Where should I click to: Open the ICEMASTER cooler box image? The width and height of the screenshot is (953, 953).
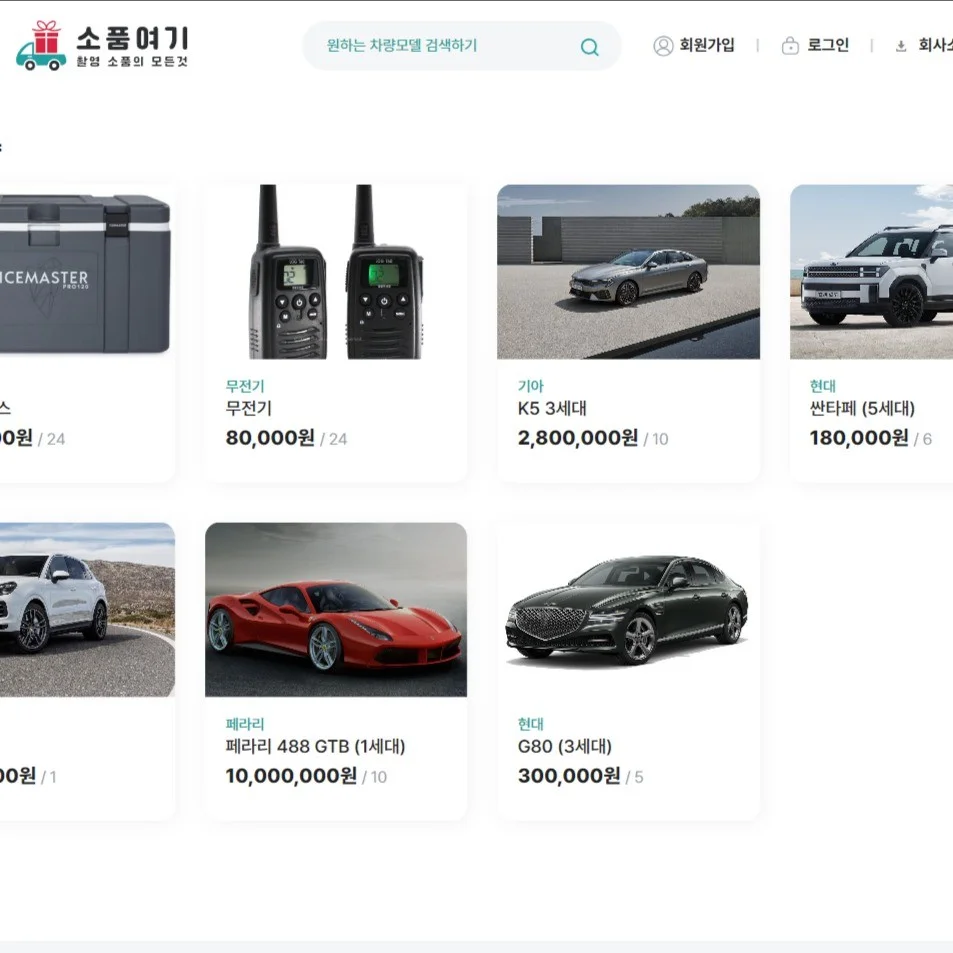click(x=84, y=272)
